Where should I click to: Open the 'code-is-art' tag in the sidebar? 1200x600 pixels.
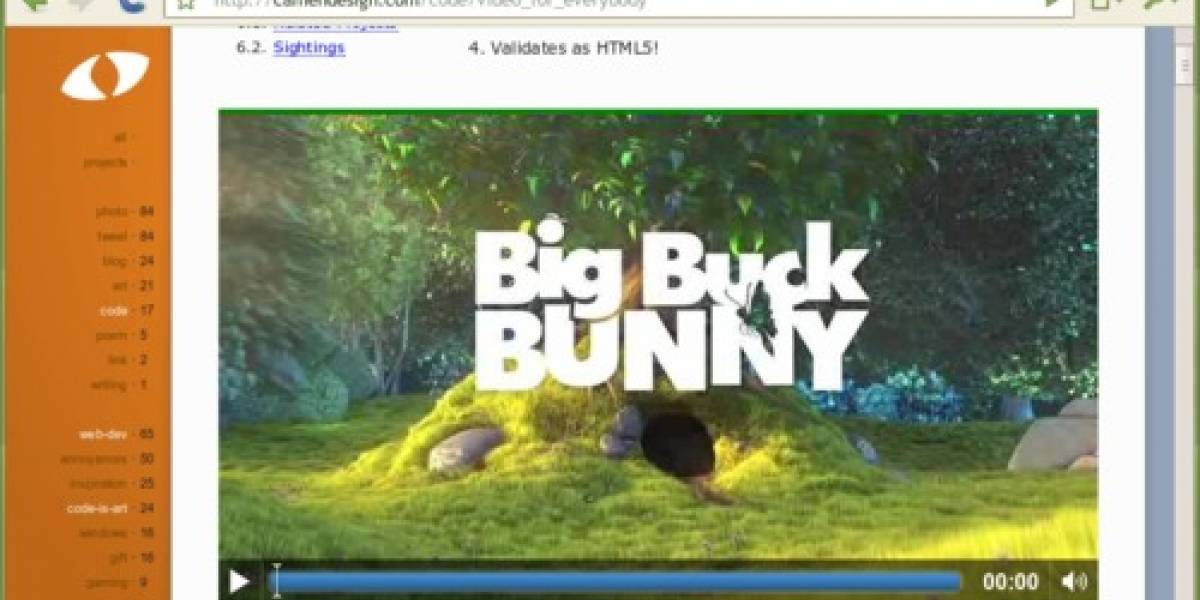(x=97, y=508)
